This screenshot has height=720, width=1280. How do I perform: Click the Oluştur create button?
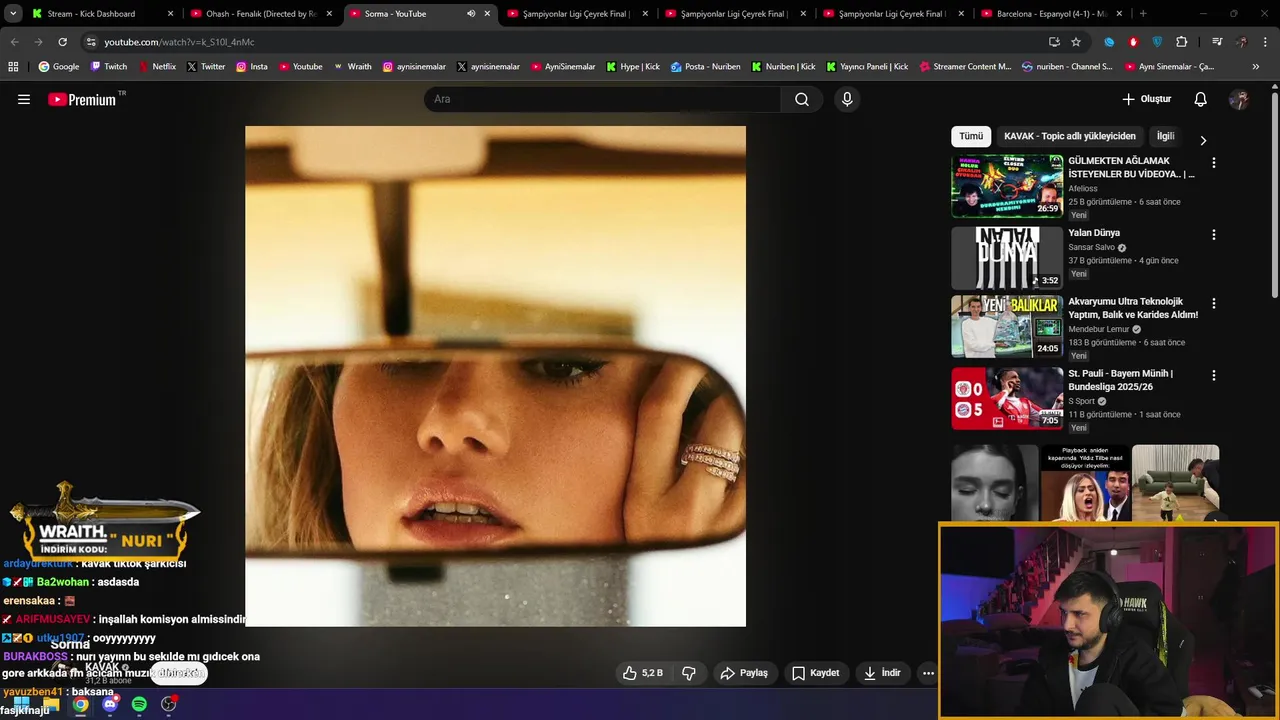[x=1146, y=99]
